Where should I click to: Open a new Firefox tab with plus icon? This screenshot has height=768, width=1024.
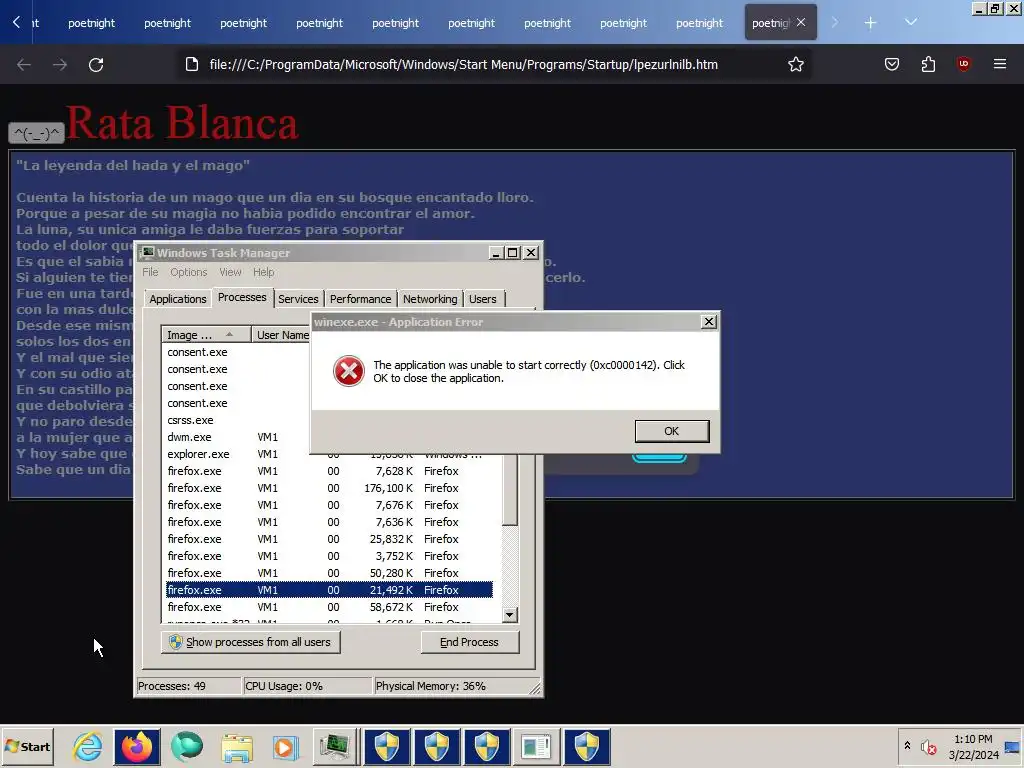[870, 23]
